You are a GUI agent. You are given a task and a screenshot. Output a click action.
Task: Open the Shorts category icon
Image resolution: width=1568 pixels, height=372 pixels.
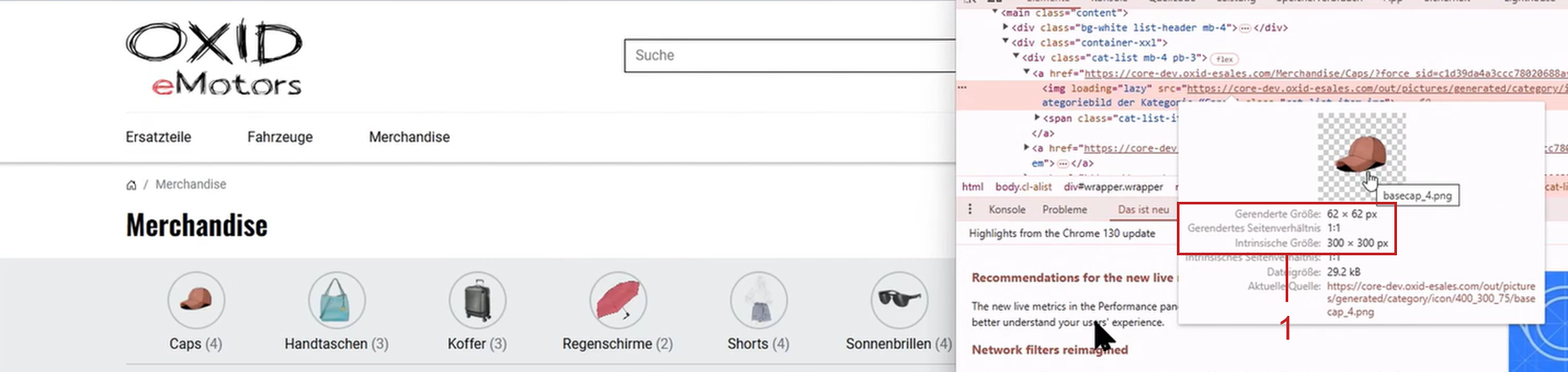759,300
